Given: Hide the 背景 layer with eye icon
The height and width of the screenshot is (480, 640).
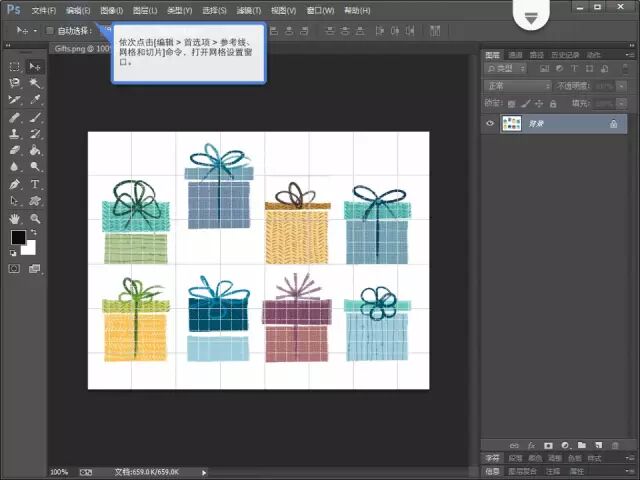Looking at the screenshot, I should coord(490,124).
